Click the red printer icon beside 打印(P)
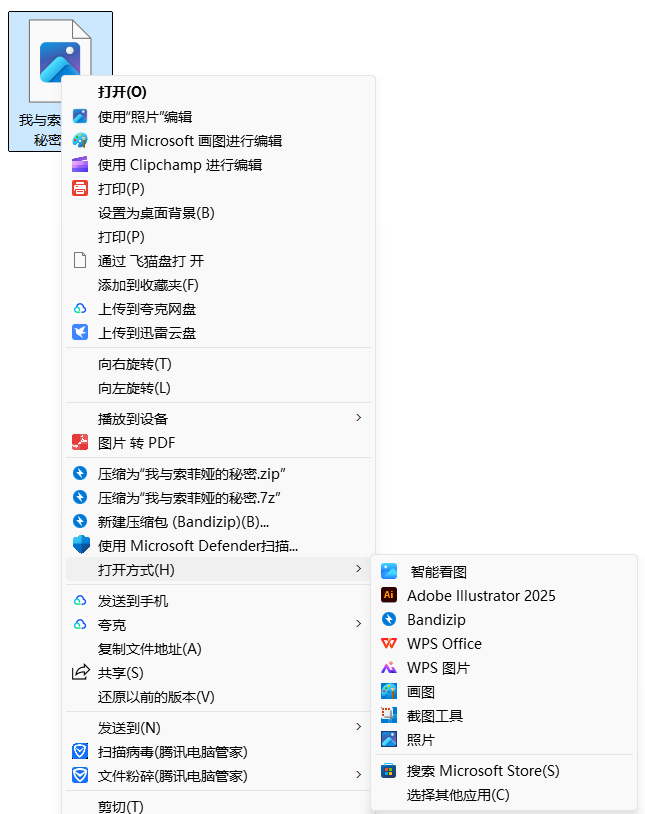 click(x=80, y=188)
